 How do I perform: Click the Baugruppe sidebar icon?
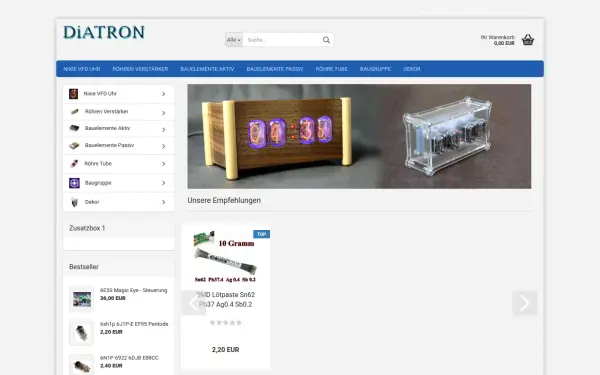(74, 183)
